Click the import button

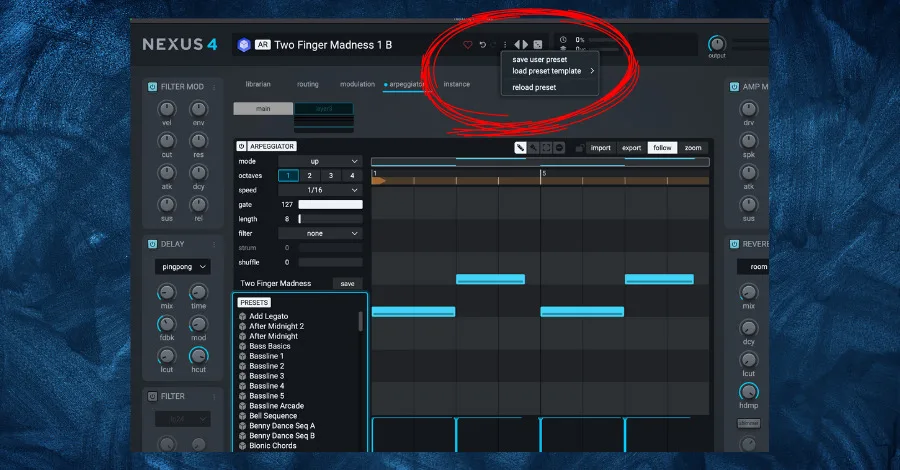click(600, 148)
